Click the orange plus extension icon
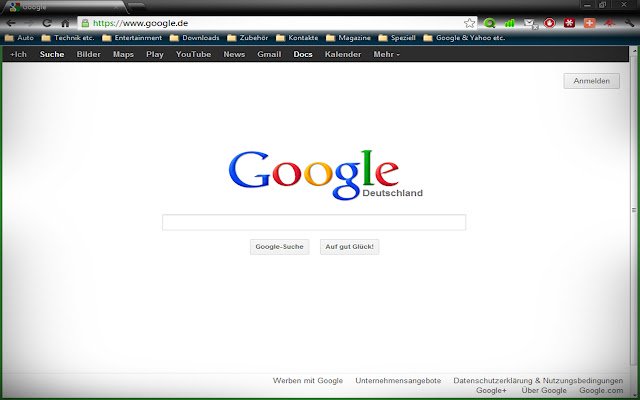The image size is (640, 400). click(589, 23)
